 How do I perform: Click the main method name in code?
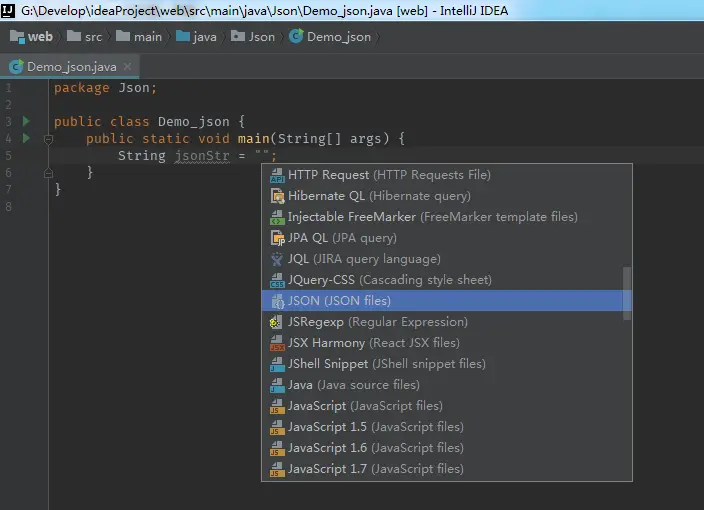(x=254, y=138)
